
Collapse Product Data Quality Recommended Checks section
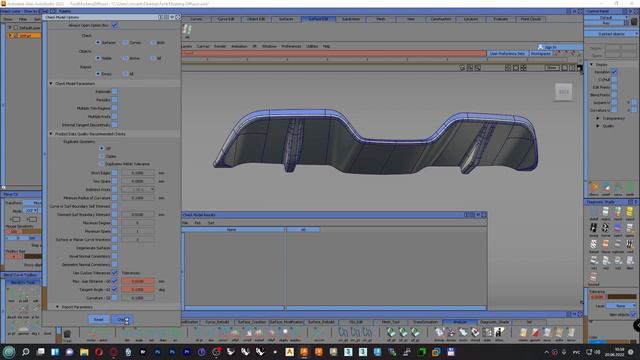point(51,133)
